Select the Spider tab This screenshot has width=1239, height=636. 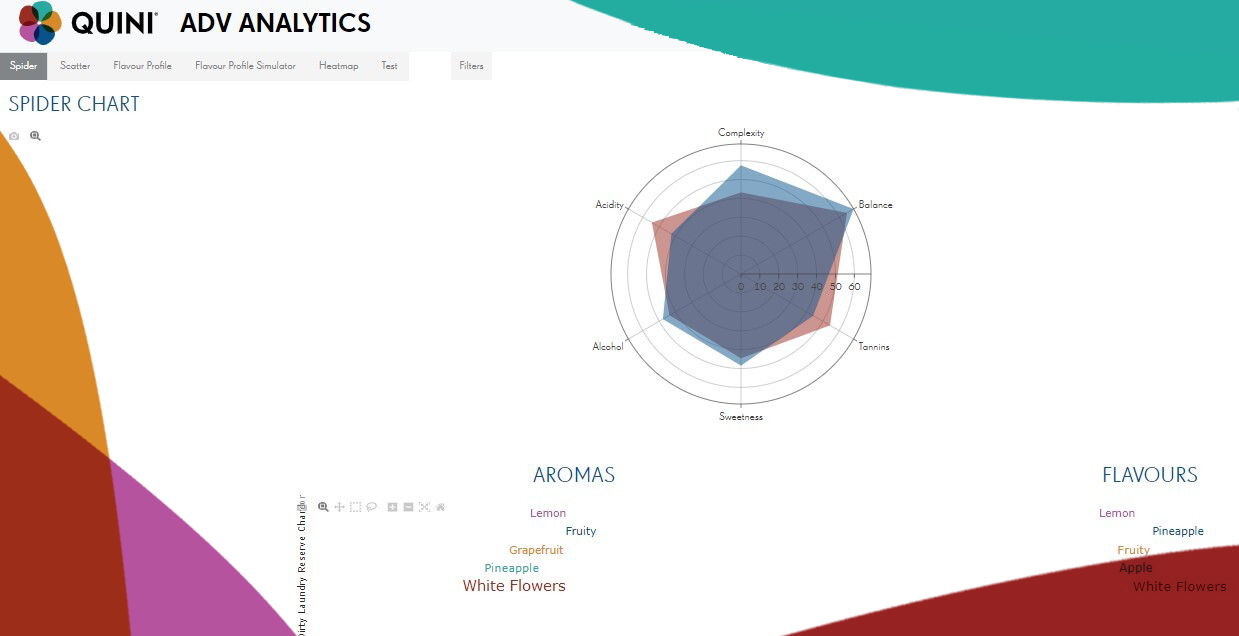(23, 66)
